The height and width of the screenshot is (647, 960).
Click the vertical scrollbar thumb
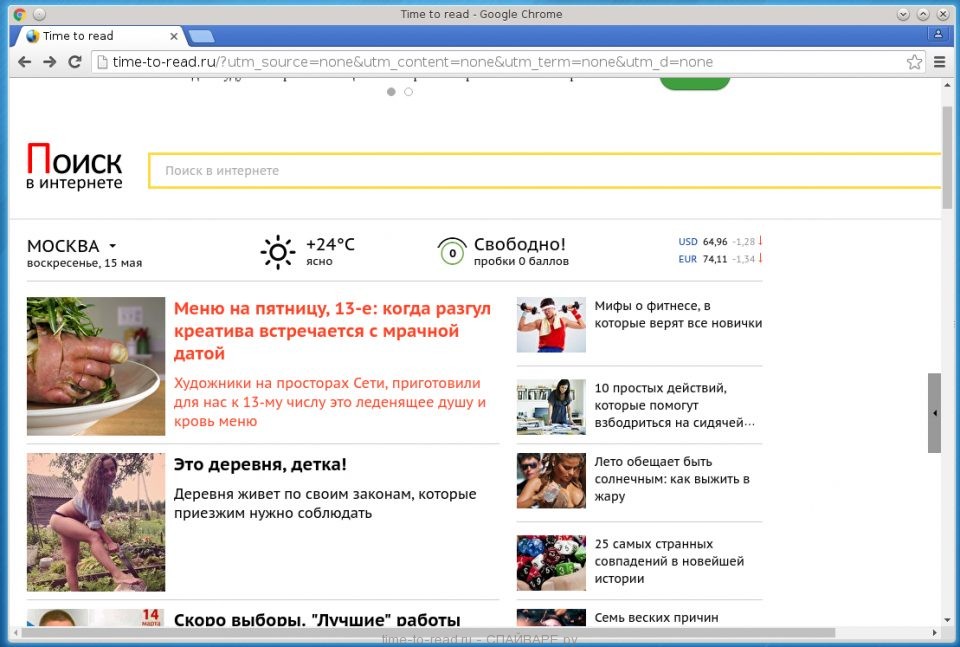(947, 157)
